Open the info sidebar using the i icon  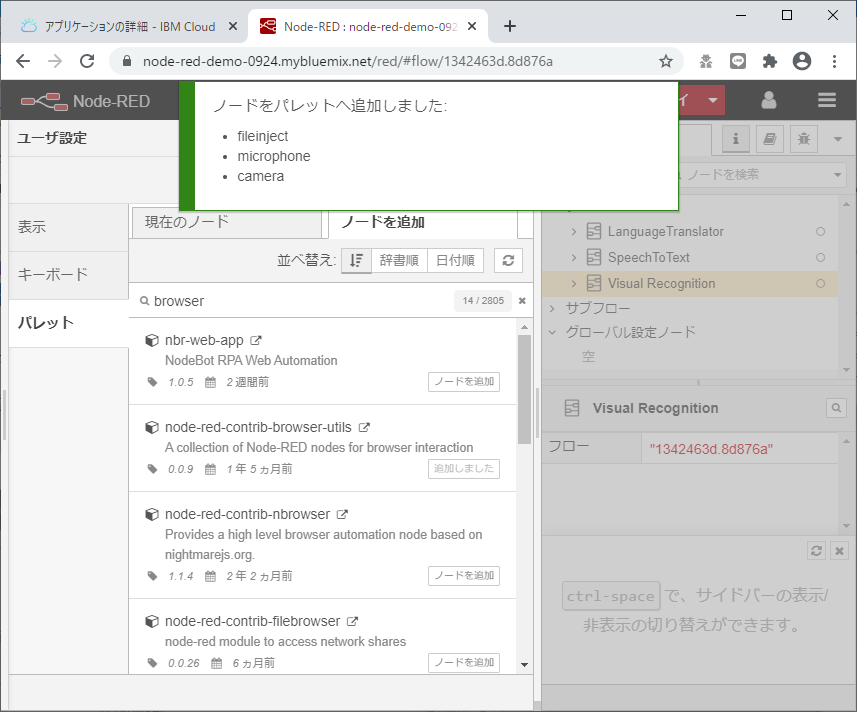click(735, 140)
